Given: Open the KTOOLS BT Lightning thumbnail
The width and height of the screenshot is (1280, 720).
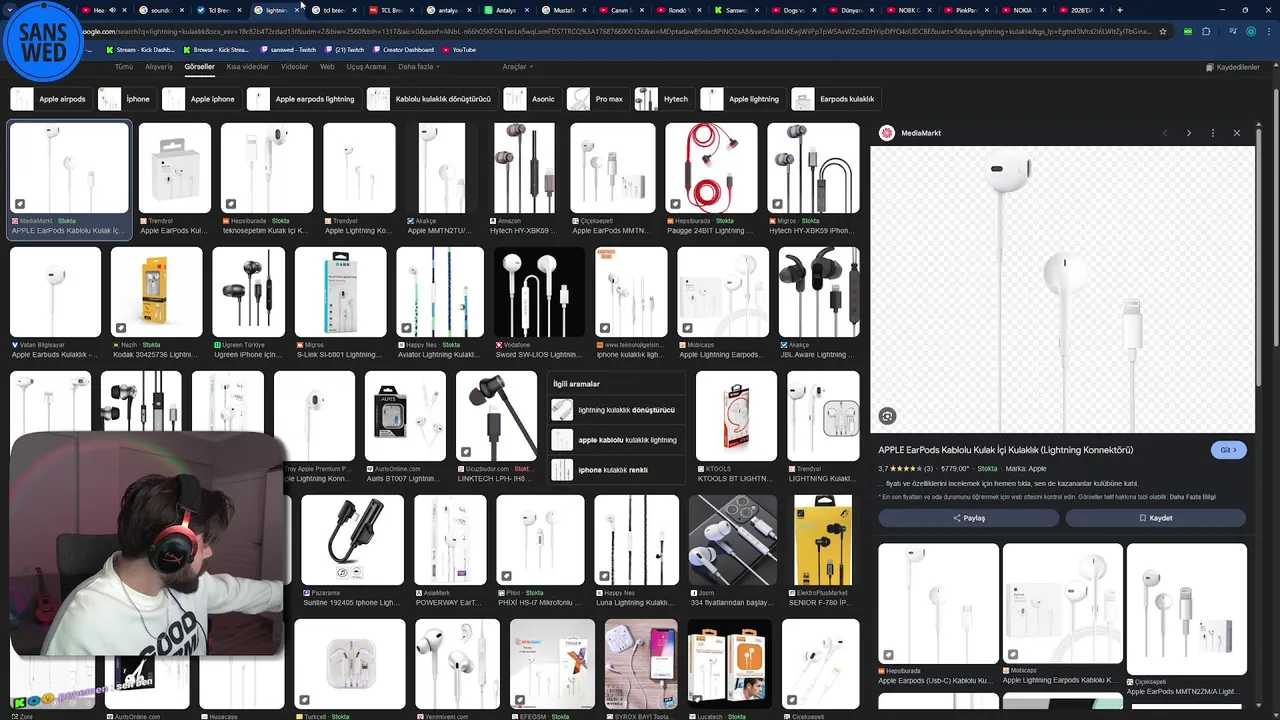Looking at the screenshot, I should point(736,416).
